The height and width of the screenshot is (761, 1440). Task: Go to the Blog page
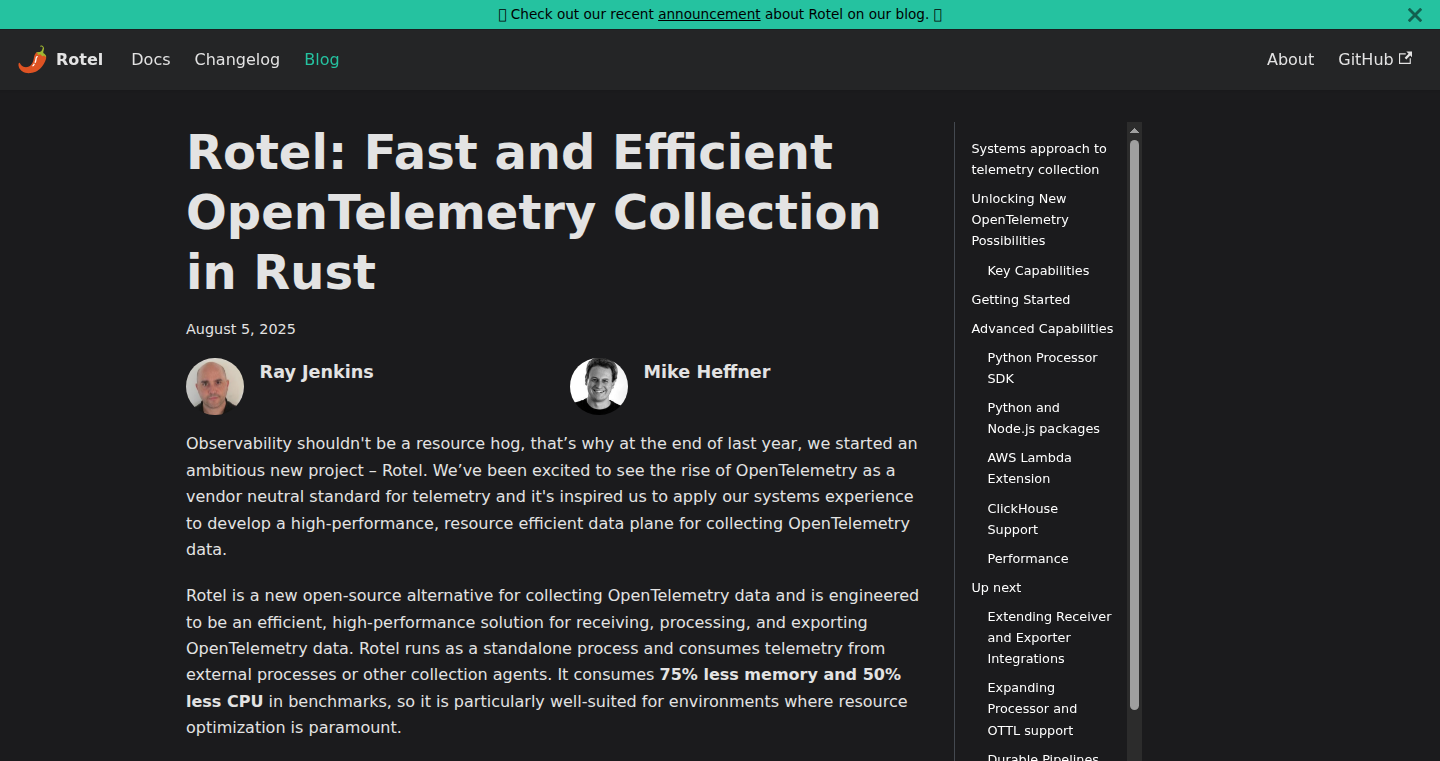322,59
